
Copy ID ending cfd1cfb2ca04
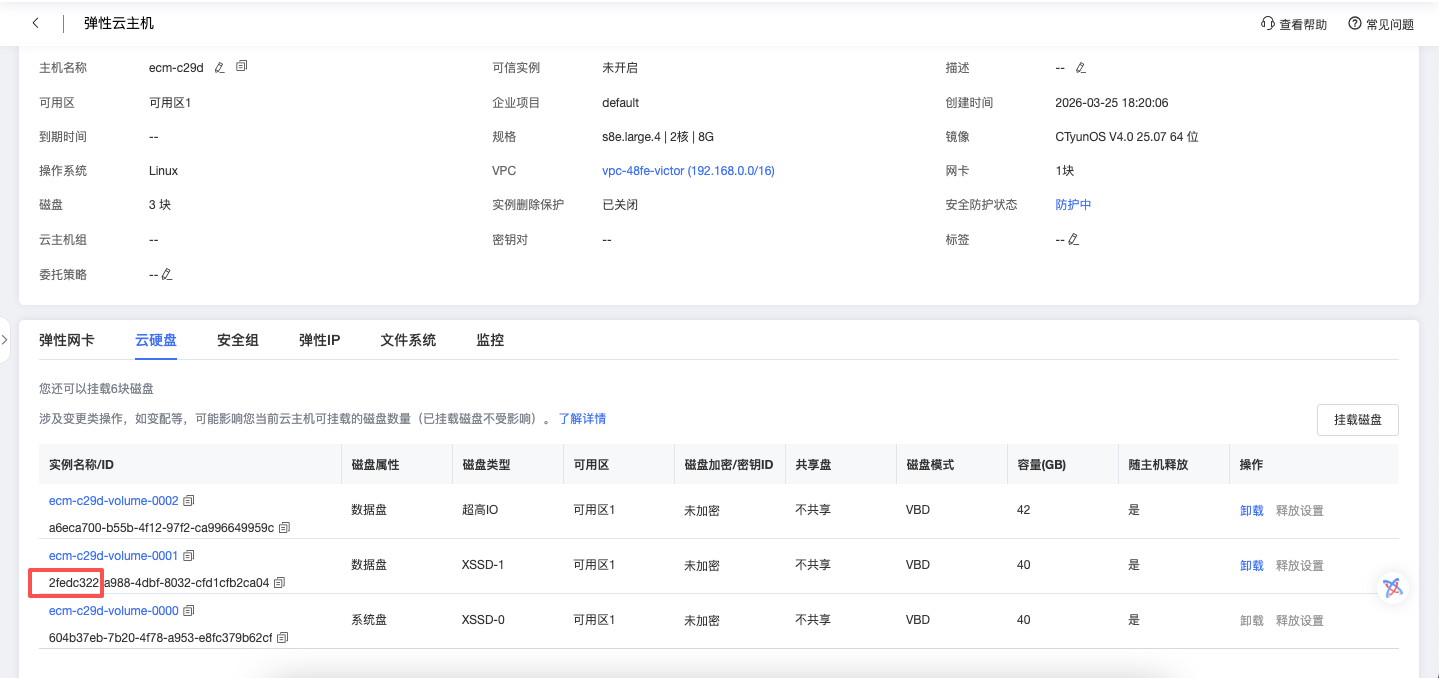point(279,582)
